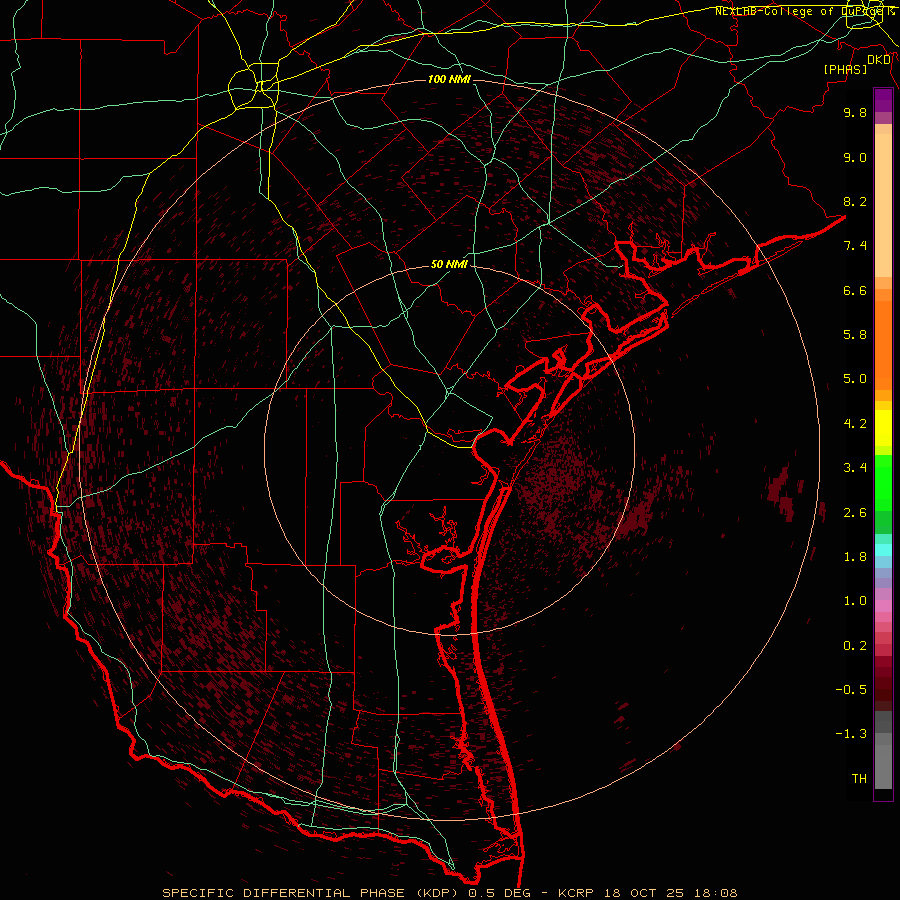Click the -1.3 legend value
The image size is (900, 900).
click(x=851, y=734)
